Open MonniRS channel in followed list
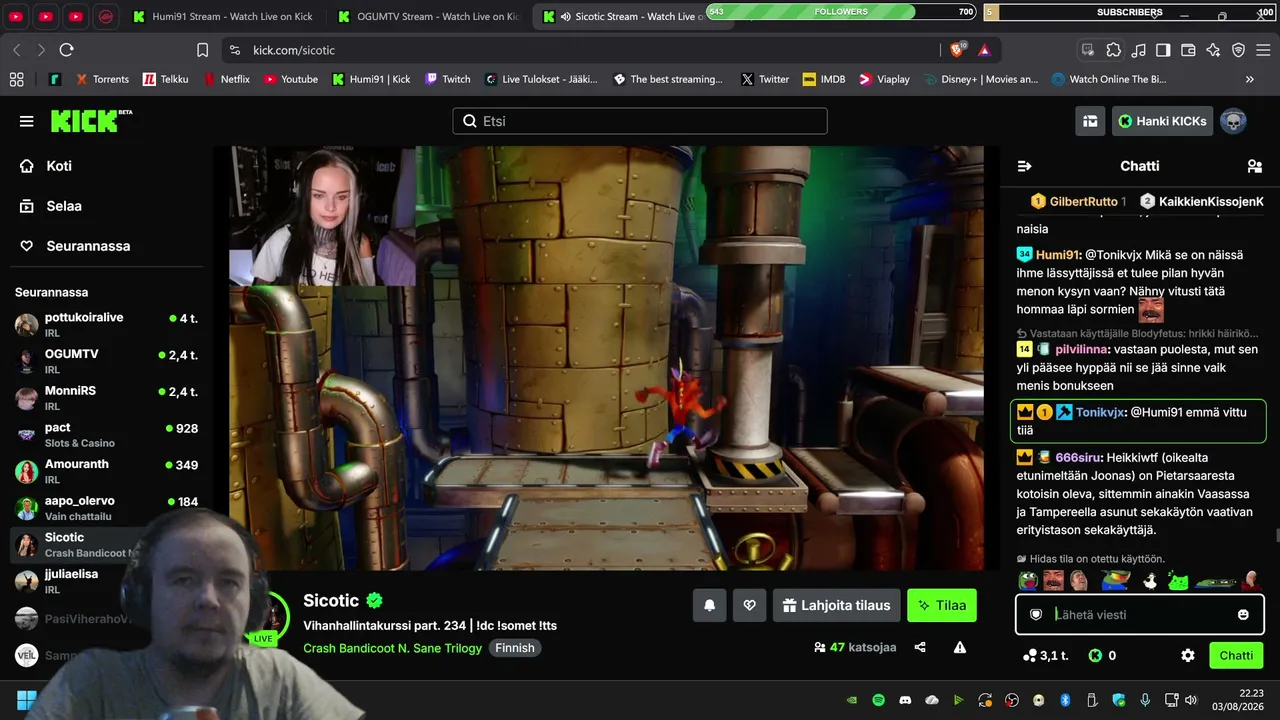1280x720 pixels. click(108, 398)
